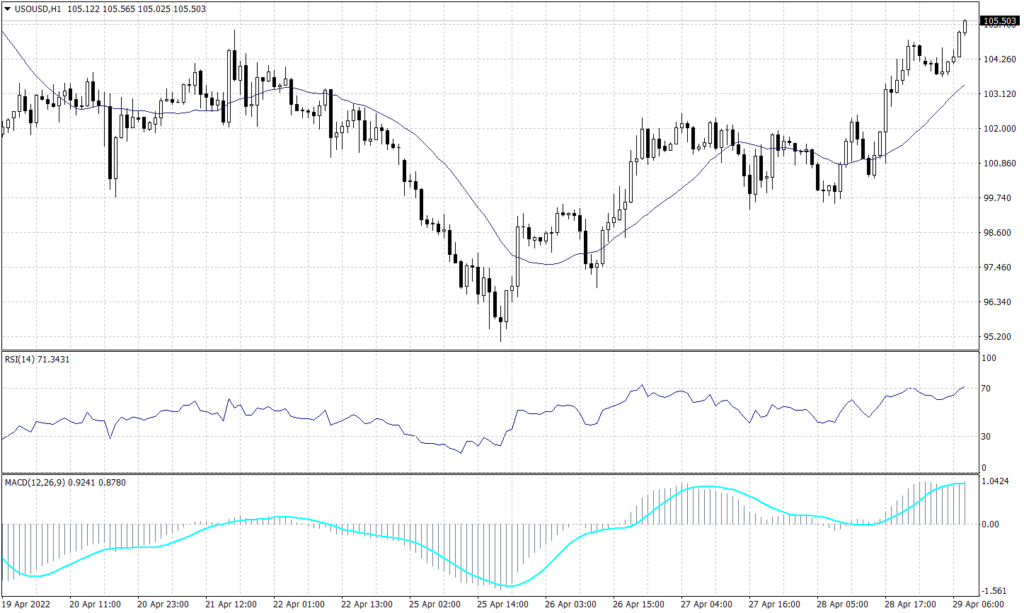This screenshot has height=613, width=1024.
Task: Click the USOUSD,H1 chart title
Action: pyautogui.click(x=38, y=9)
